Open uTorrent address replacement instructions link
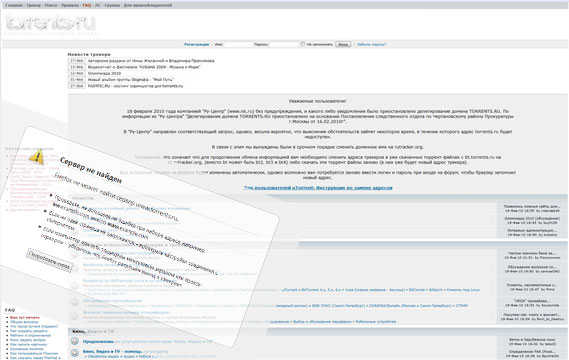 click(x=318, y=188)
